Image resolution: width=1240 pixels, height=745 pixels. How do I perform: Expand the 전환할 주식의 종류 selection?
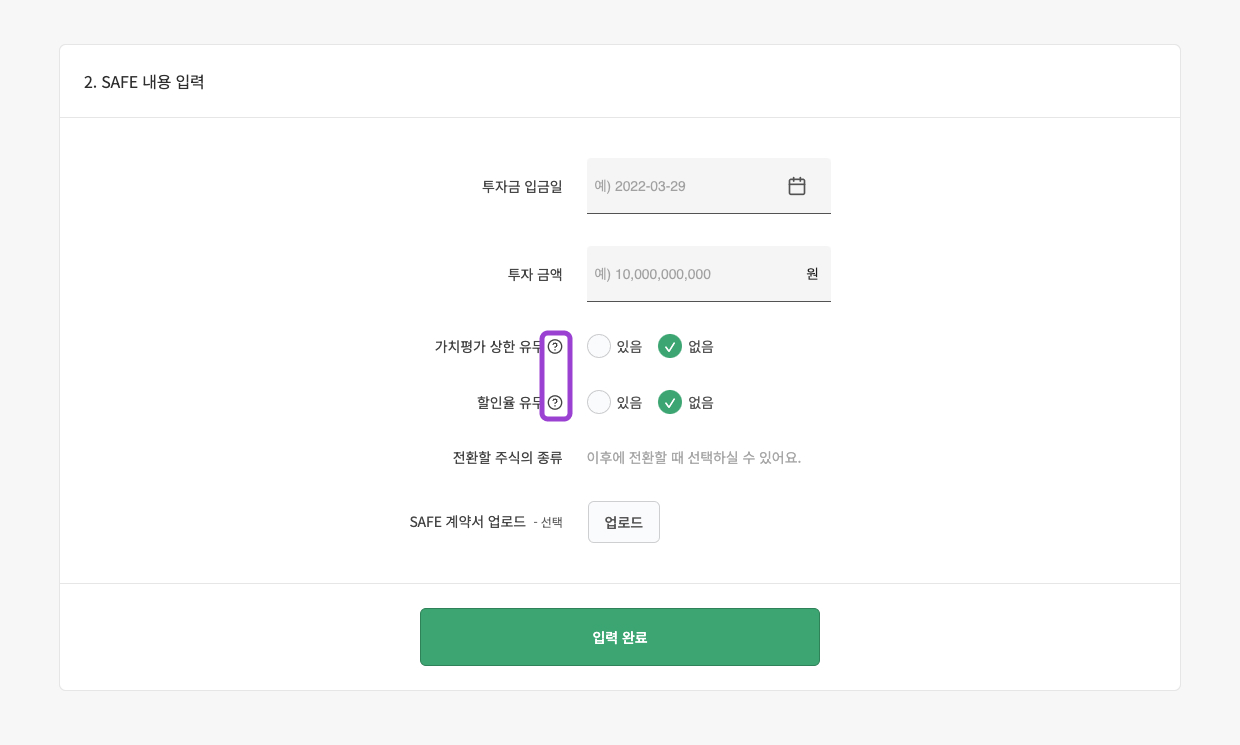(x=693, y=457)
